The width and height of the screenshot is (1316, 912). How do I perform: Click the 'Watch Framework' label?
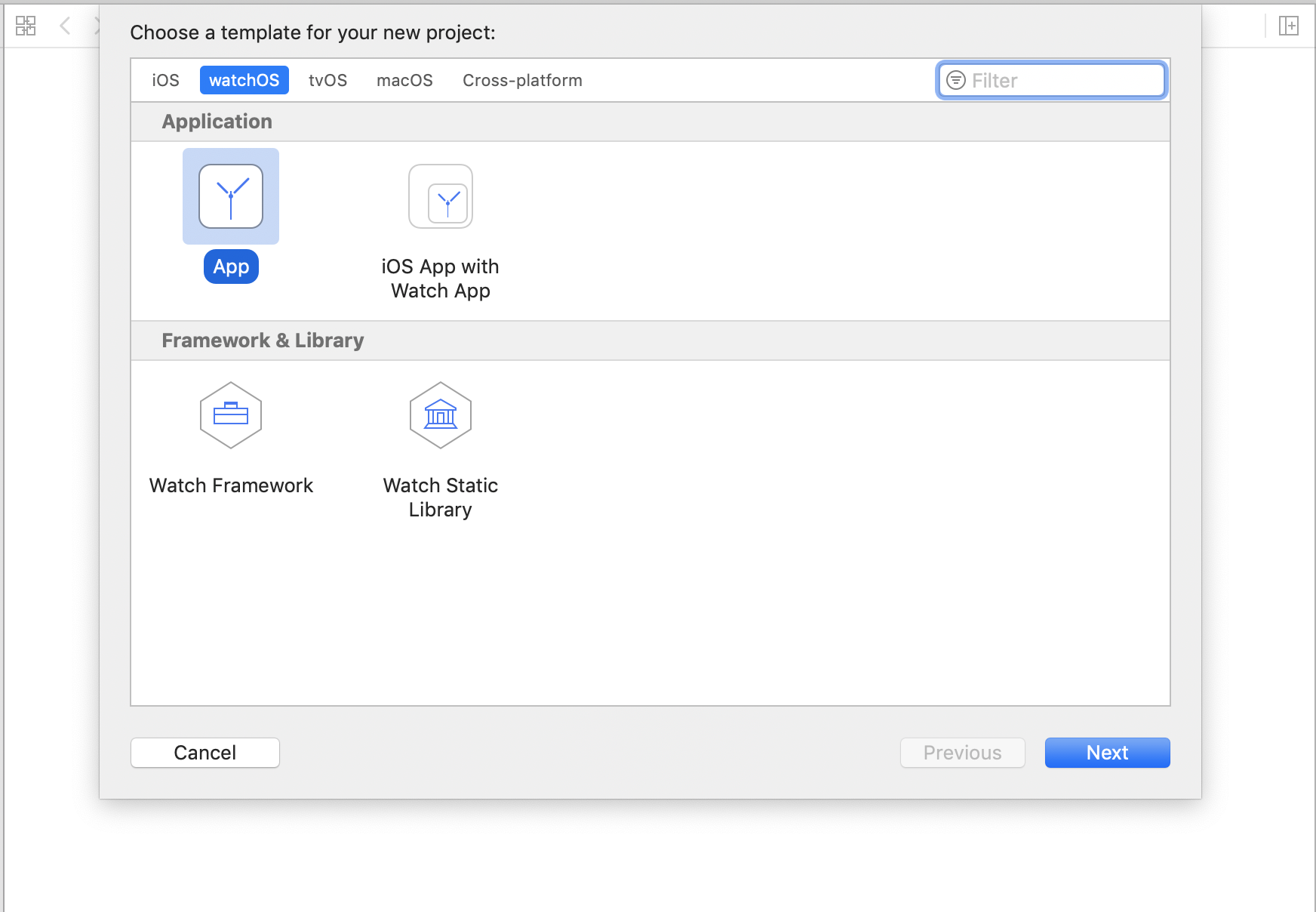(x=231, y=485)
